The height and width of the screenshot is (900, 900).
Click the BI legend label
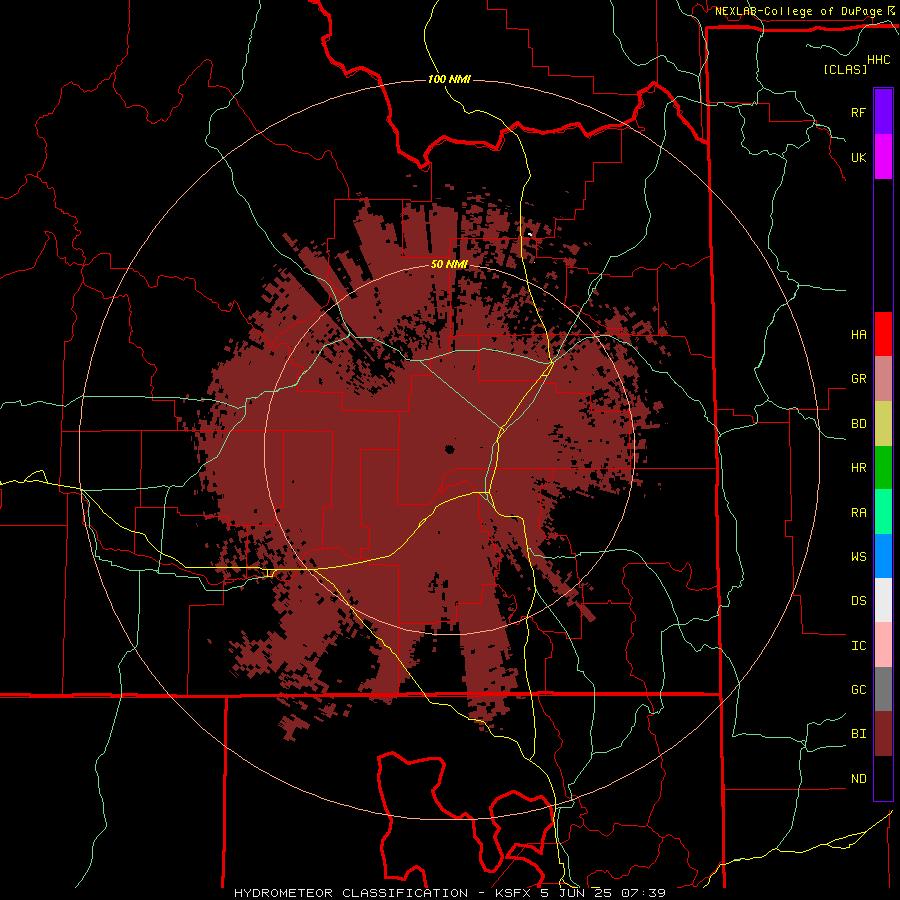point(858,734)
